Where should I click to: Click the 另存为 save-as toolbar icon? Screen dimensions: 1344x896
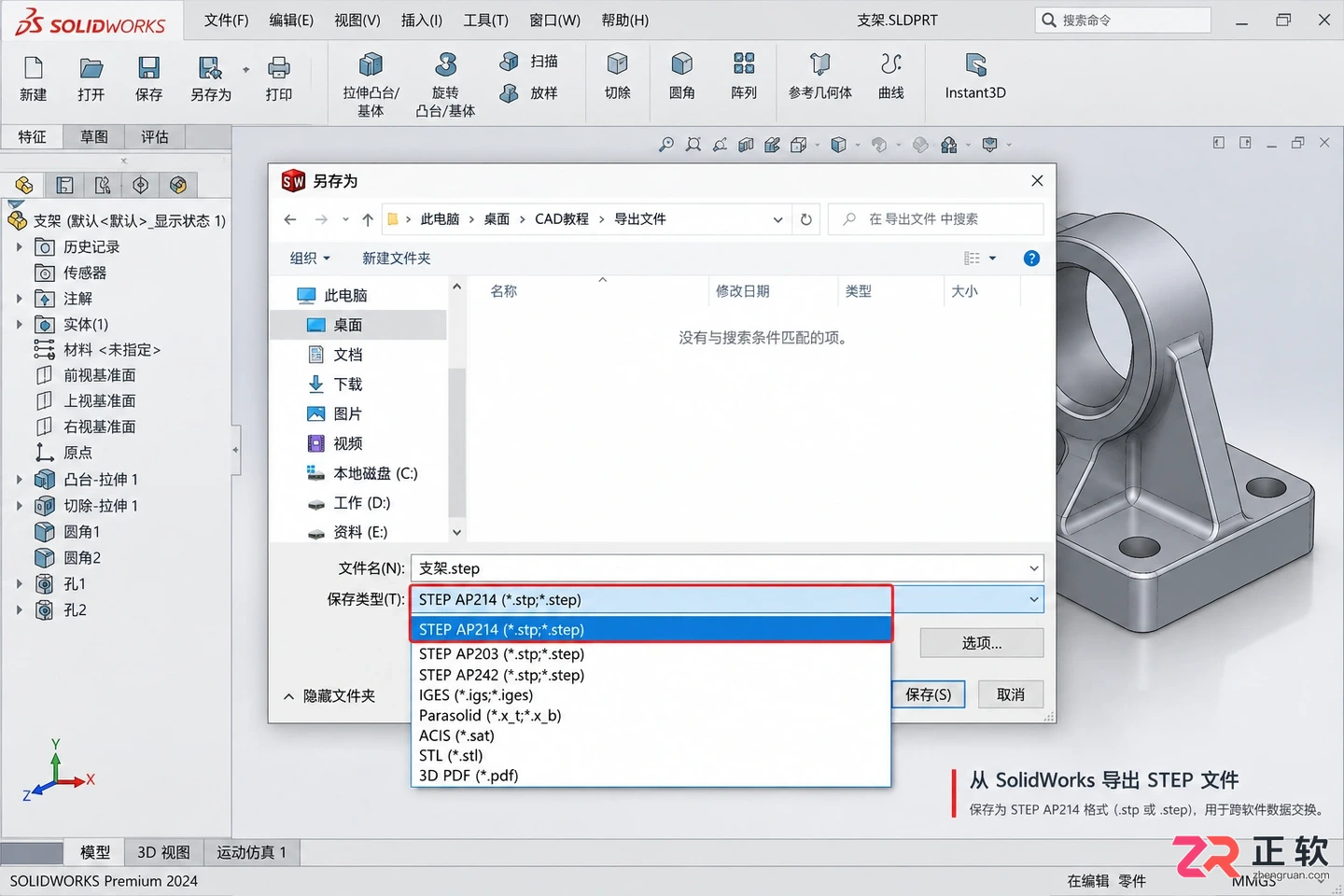pyautogui.click(x=210, y=68)
